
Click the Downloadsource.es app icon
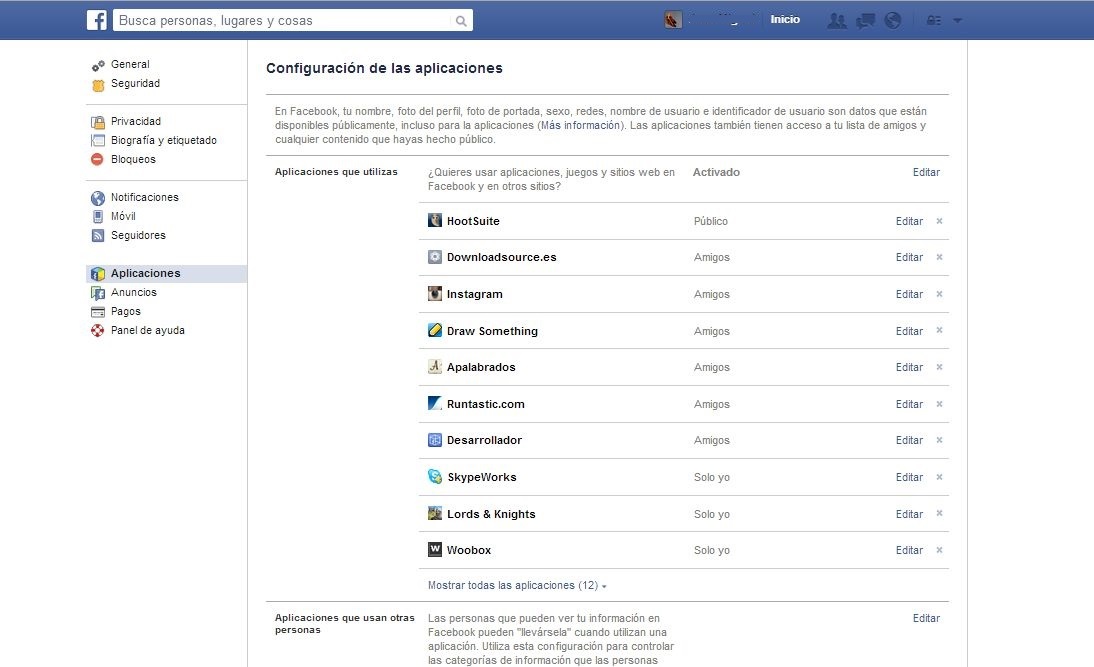pyautogui.click(x=435, y=257)
